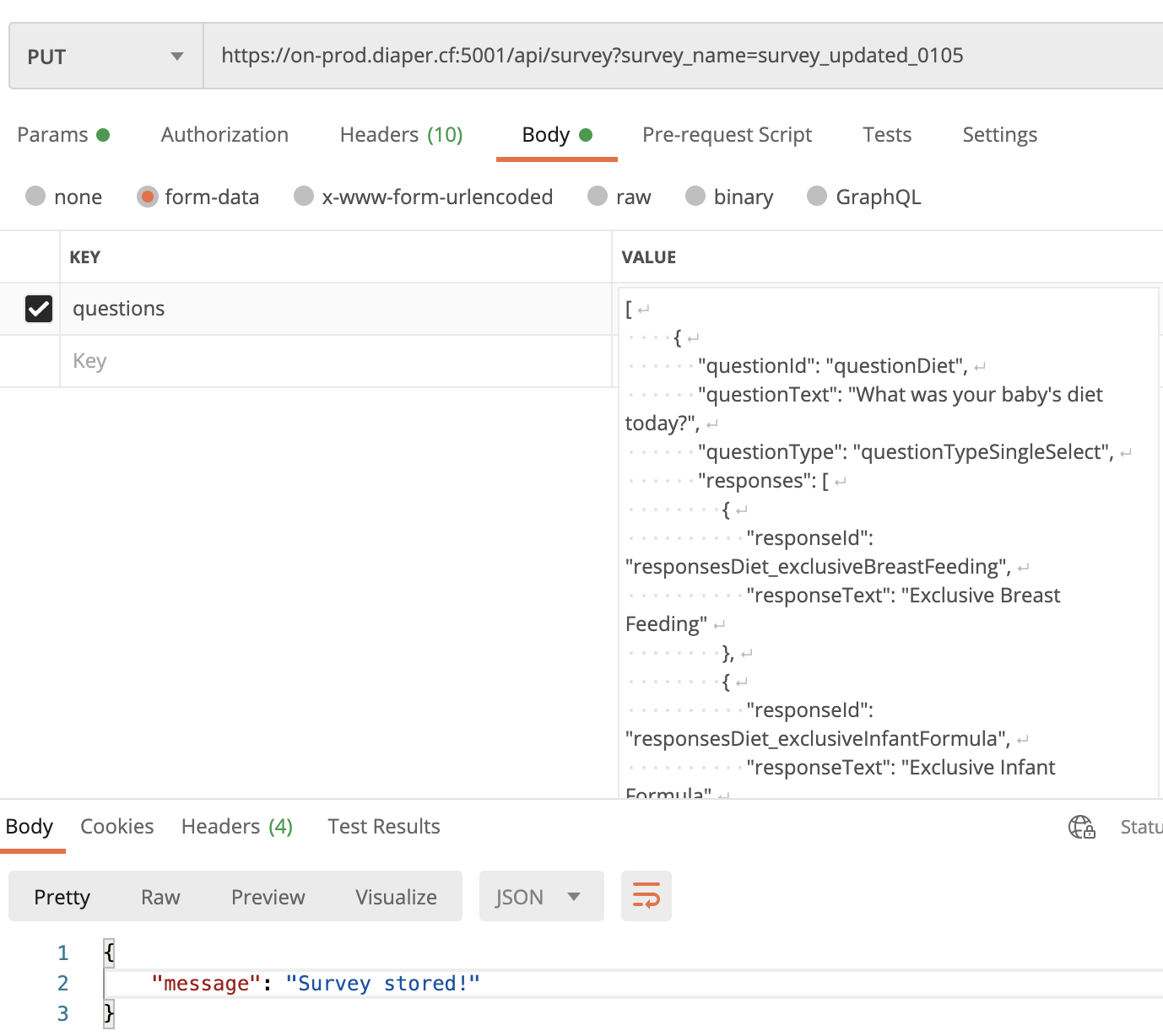Click line number 1 in response
The image size is (1163, 1036).
[63, 953]
